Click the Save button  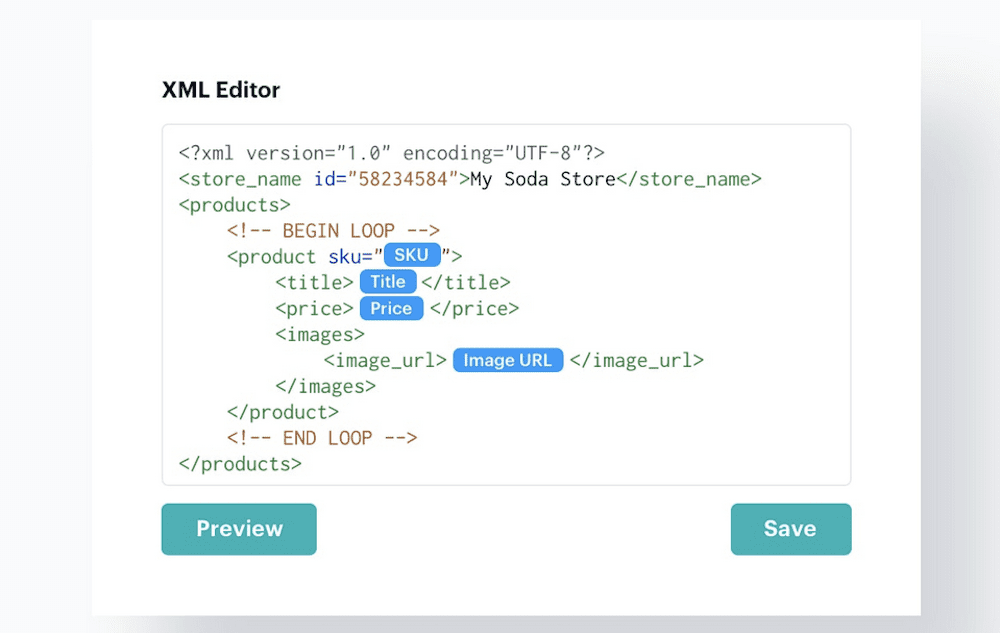click(790, 529)
